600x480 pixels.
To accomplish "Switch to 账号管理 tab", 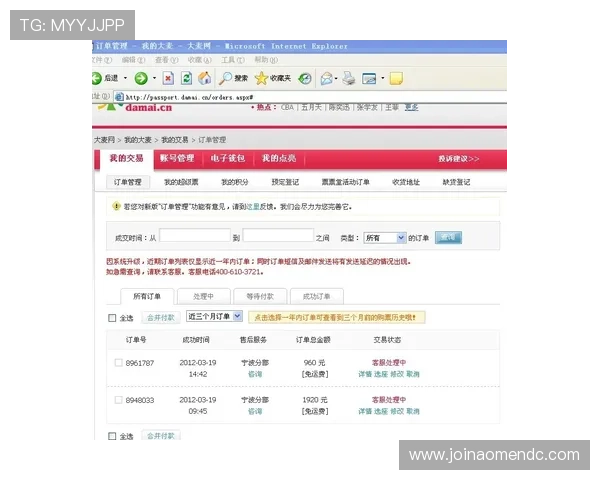I will tap(177, 158).
